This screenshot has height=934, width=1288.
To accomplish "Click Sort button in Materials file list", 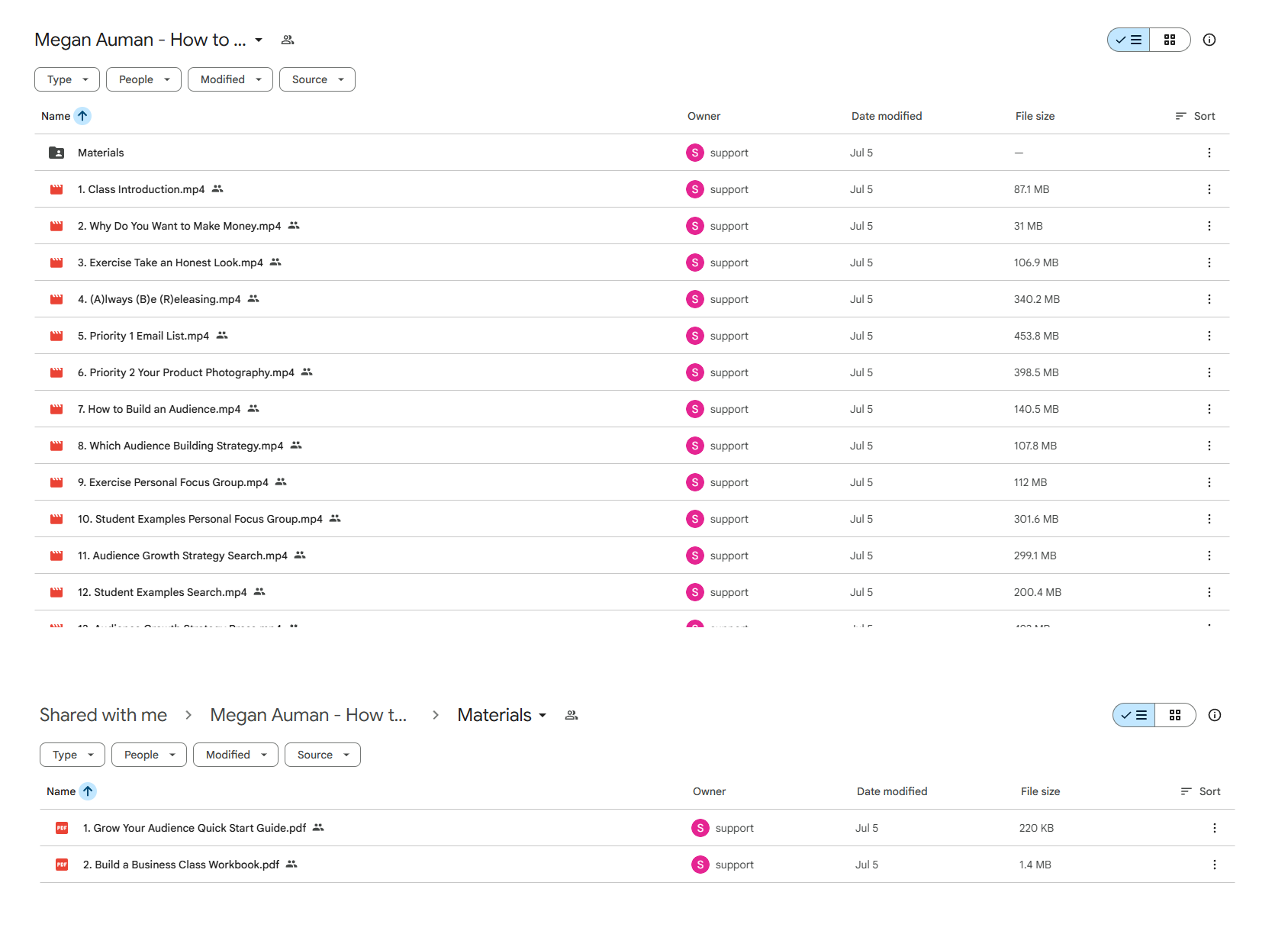I will (x=1200, y=791).
